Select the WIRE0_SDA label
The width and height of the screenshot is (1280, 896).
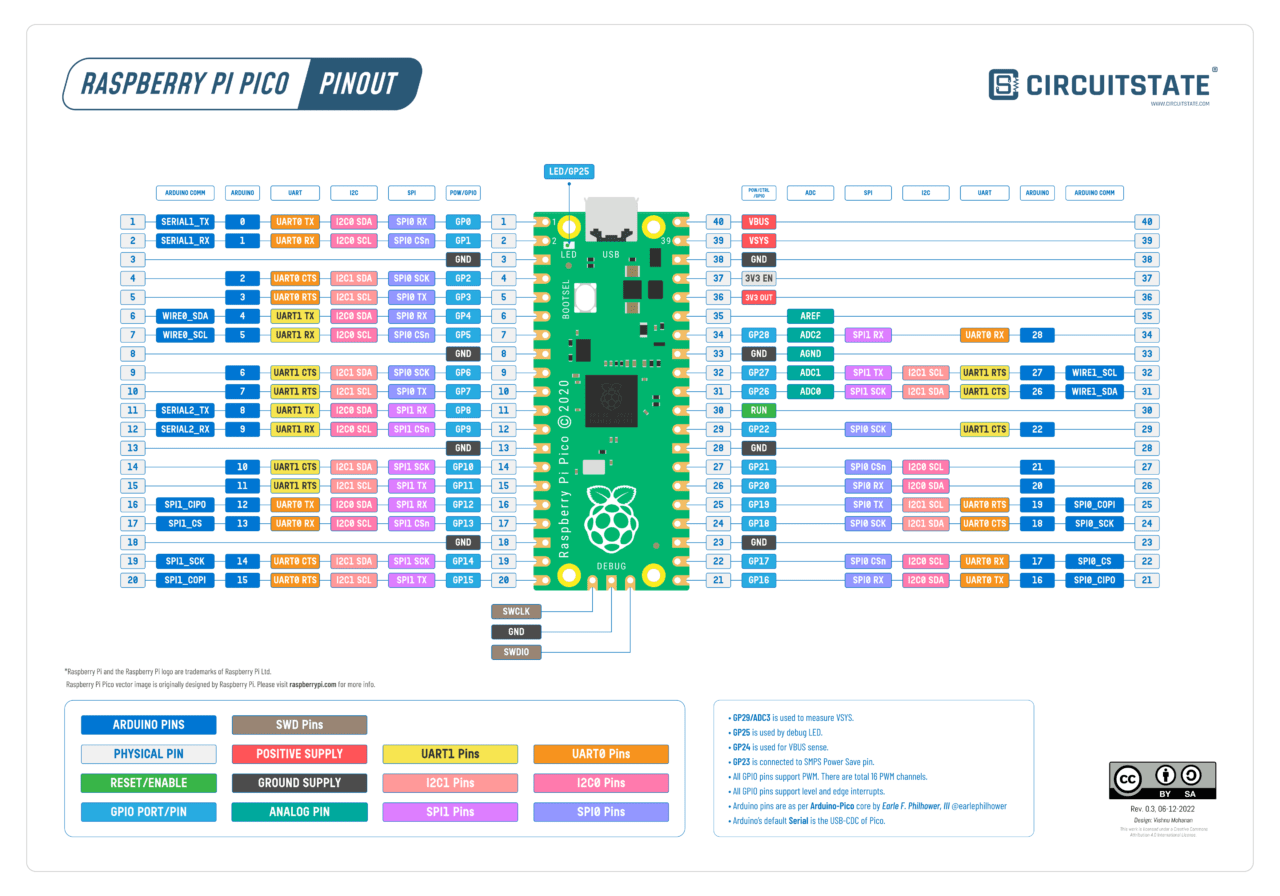tap(186, 316)
